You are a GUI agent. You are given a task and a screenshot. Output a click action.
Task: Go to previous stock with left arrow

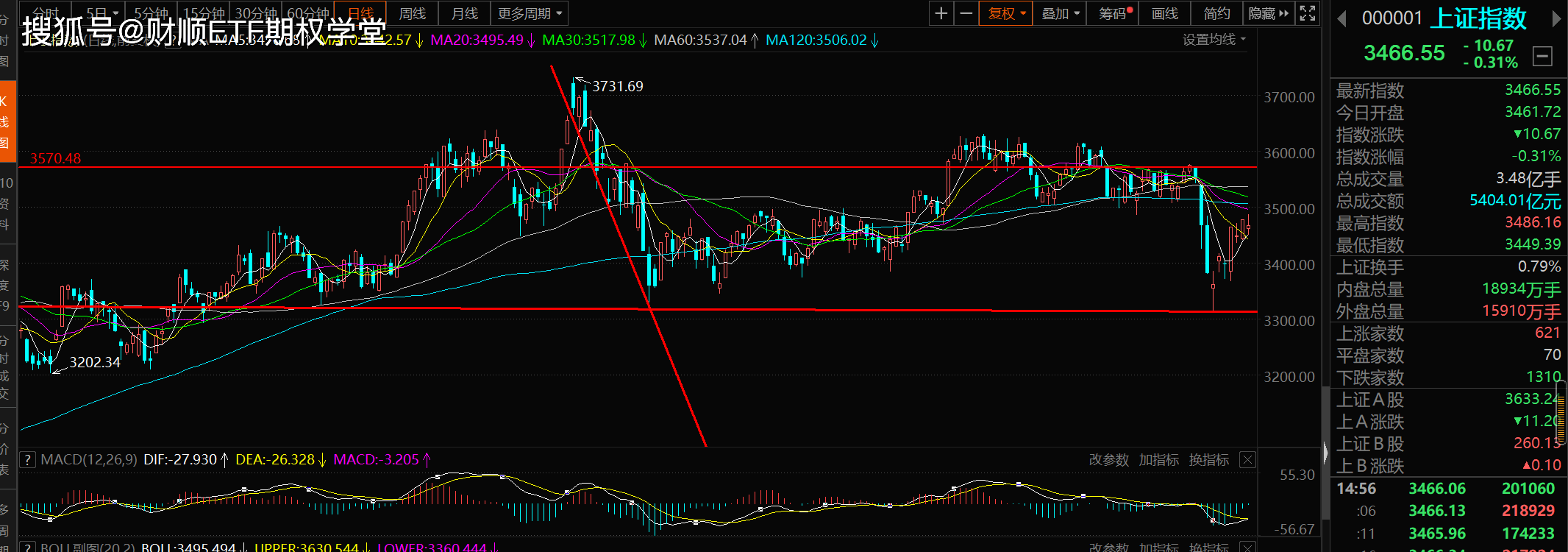tap(1341, 19)
